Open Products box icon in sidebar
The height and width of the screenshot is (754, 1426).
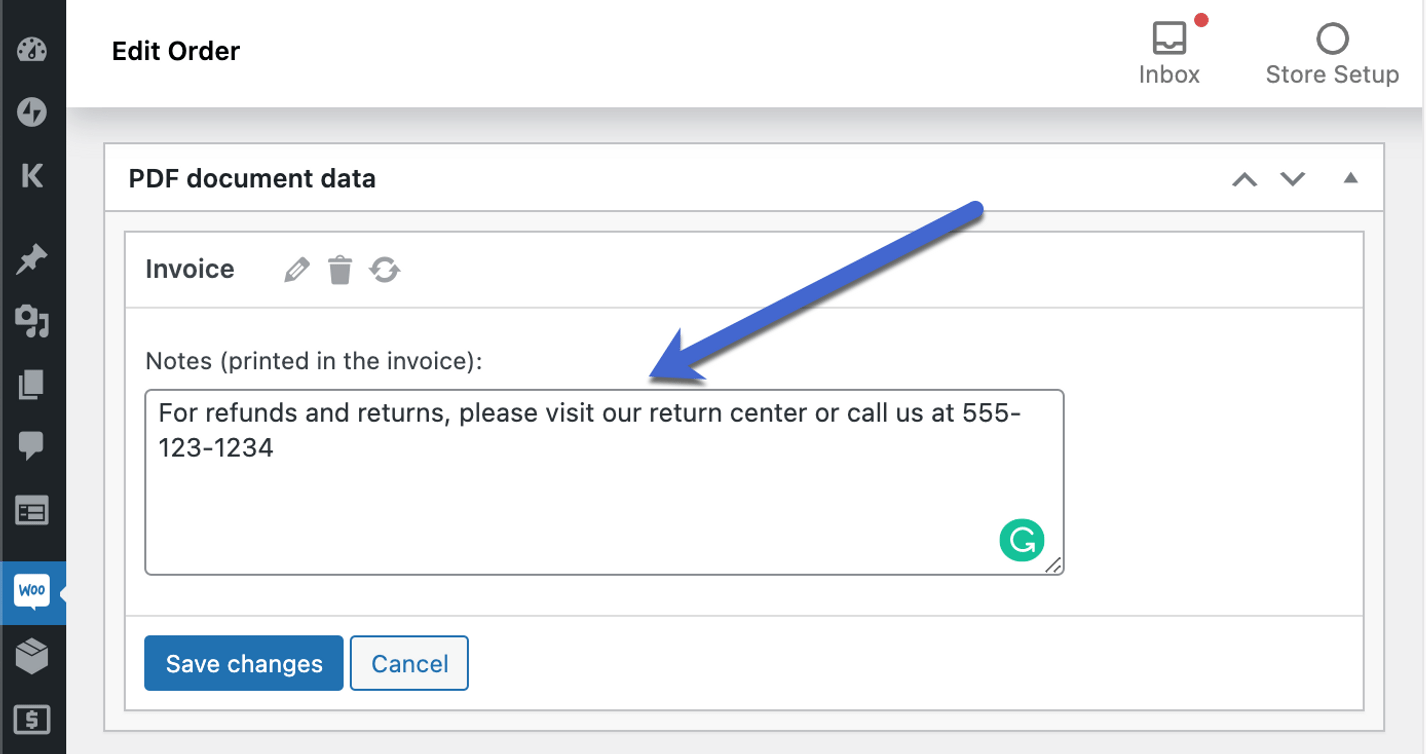pyautogui.click(x=32, y=656)
